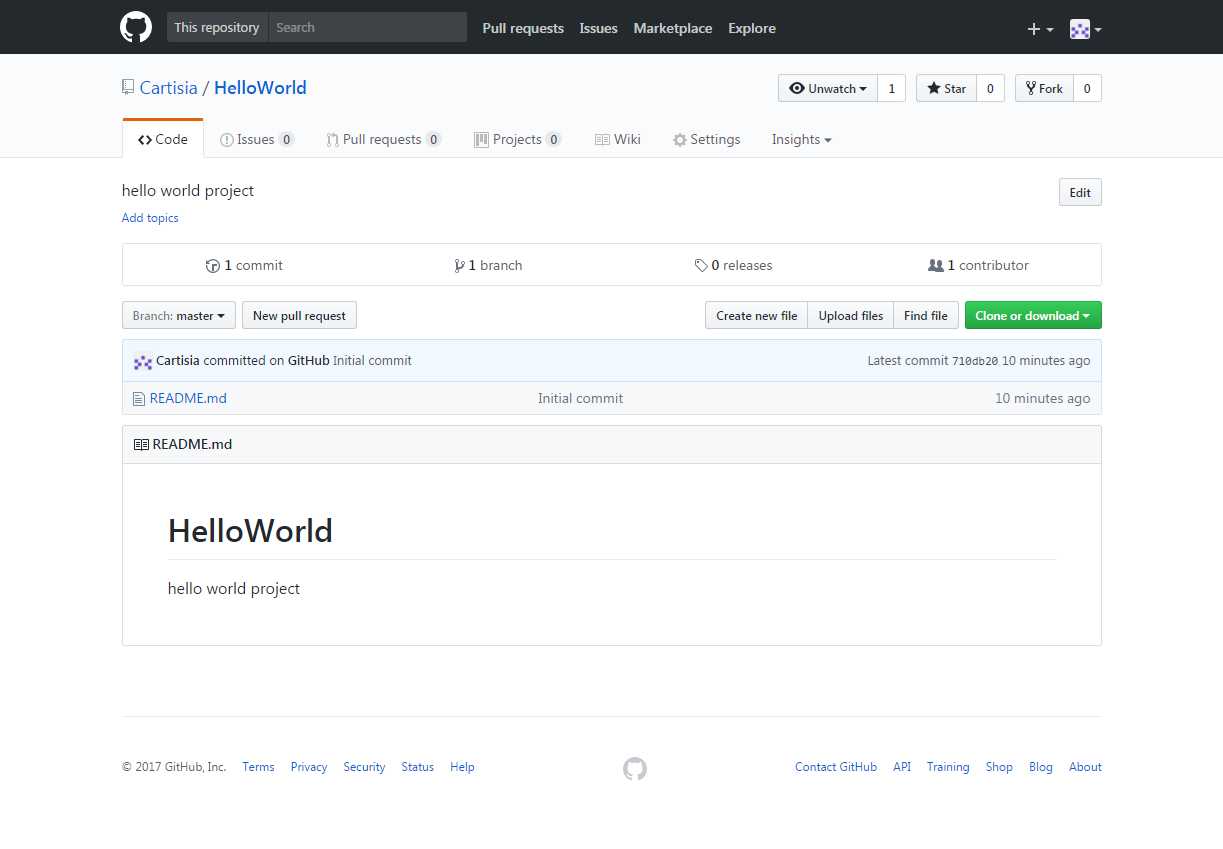Image resolution: width=1223 pixels, height=849 pixels.
Task: Open Pull requests in top navigation
Action: [523, 28]
